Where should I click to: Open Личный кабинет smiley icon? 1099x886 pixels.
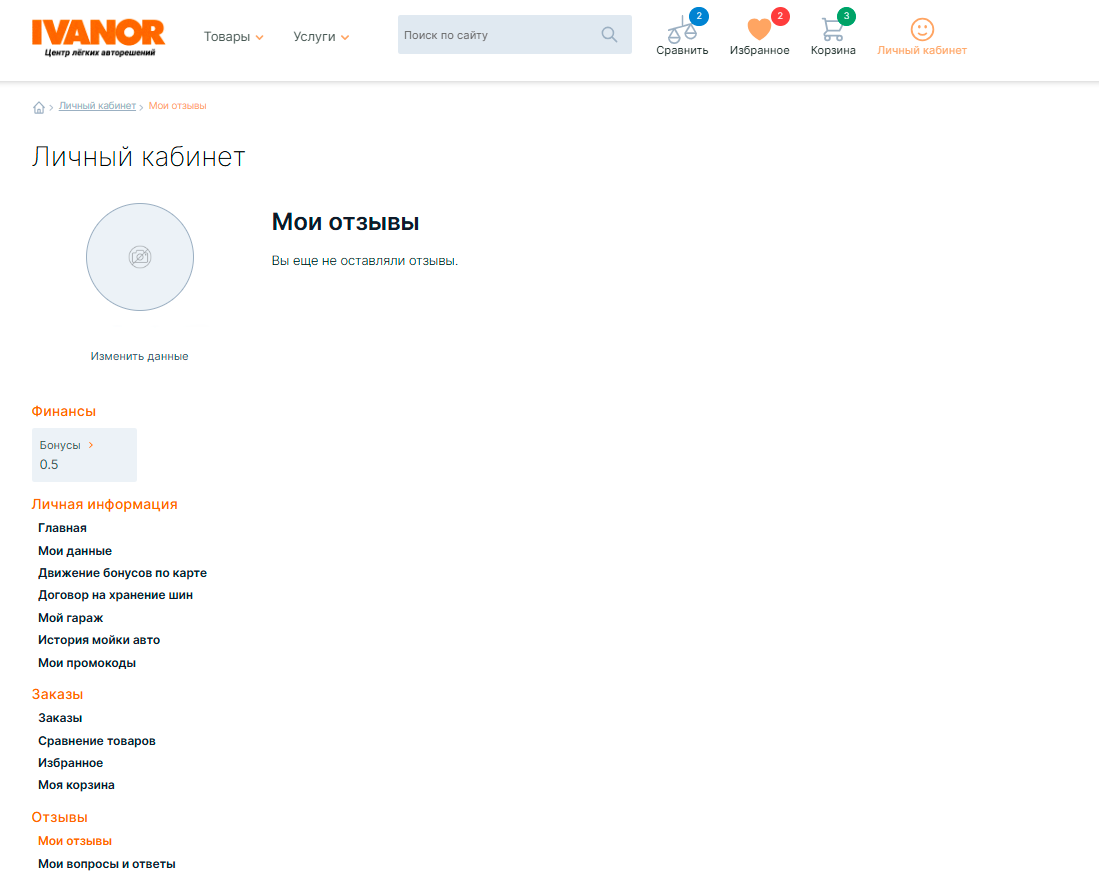(x=921, y=29)
